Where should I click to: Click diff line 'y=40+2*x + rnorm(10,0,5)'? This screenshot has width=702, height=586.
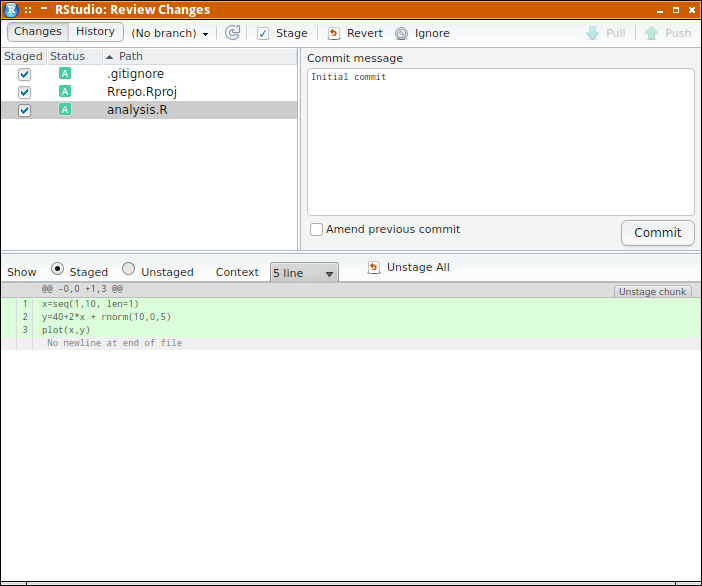pyautogui.click(x=107, y=317)
